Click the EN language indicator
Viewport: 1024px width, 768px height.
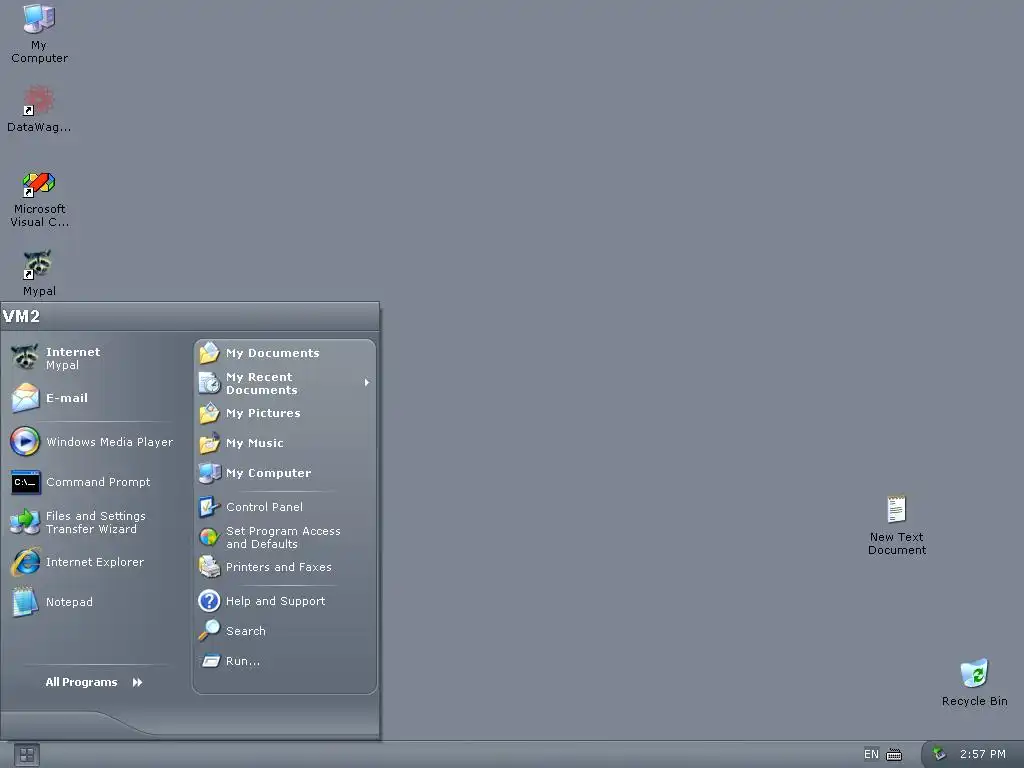pyautogui.click(x=872, y=754)
